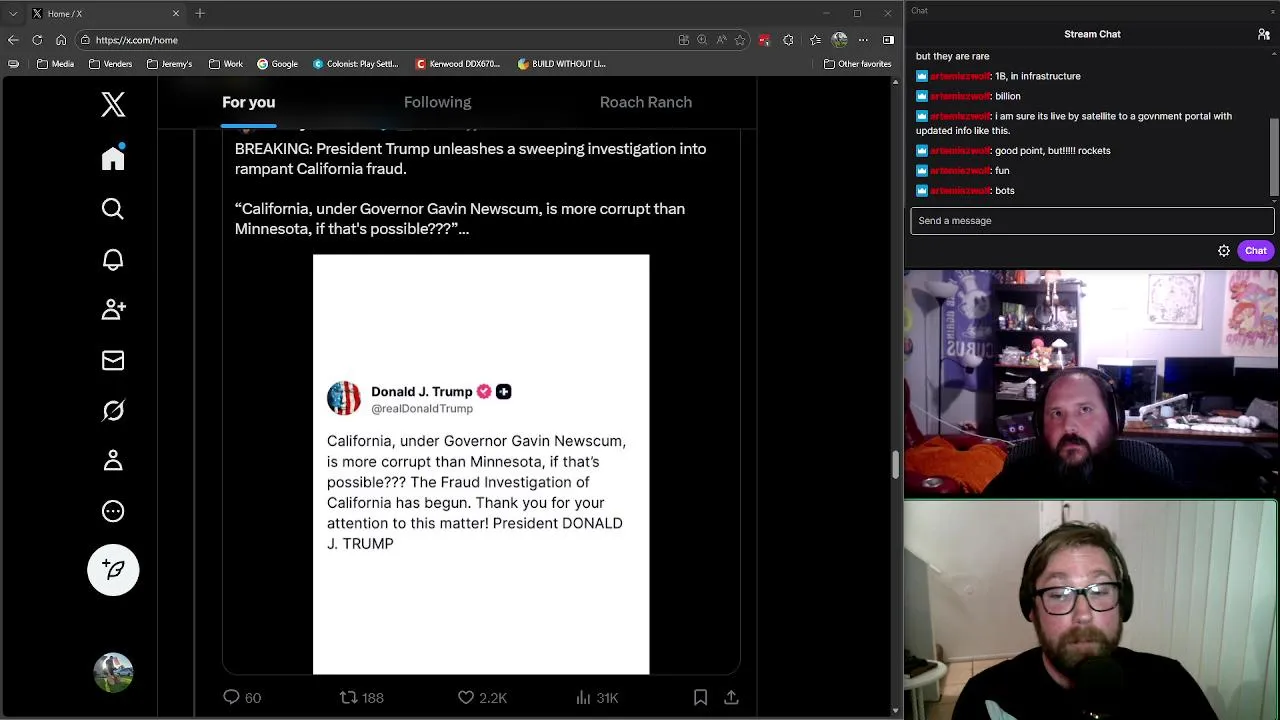Click the chat message "1B, in infrastructure"
Image resolution: width=1280 pixels, height=720 pixels.
(x=1038, y=76)
